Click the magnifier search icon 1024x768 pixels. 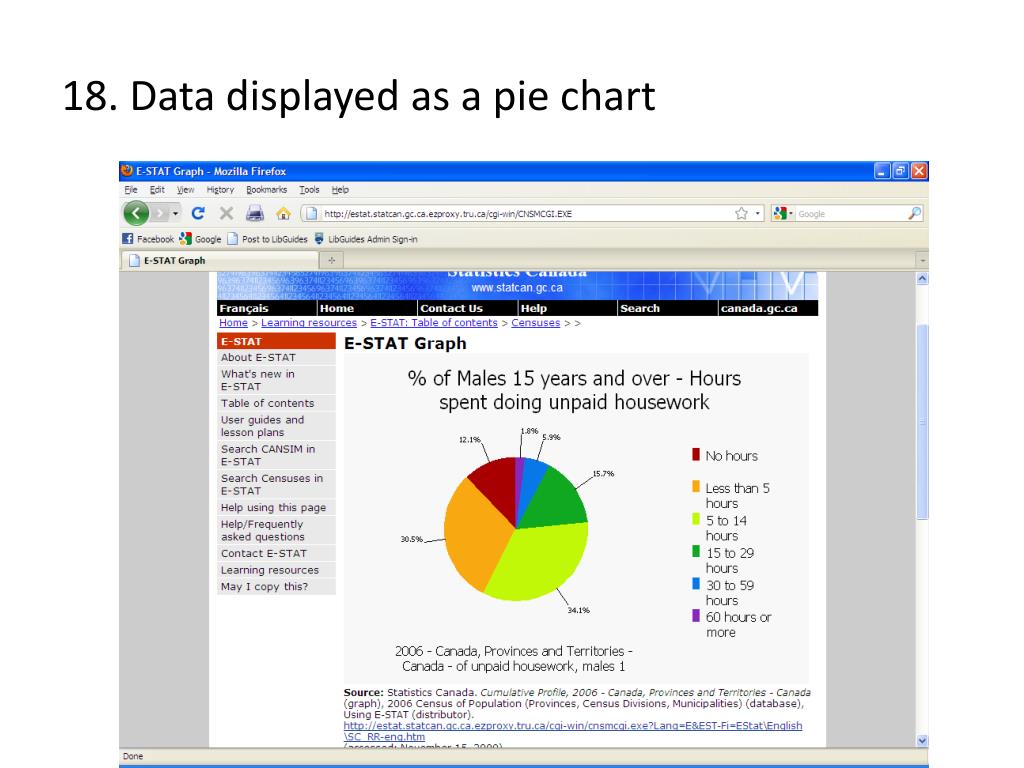[x=914, y=214]
